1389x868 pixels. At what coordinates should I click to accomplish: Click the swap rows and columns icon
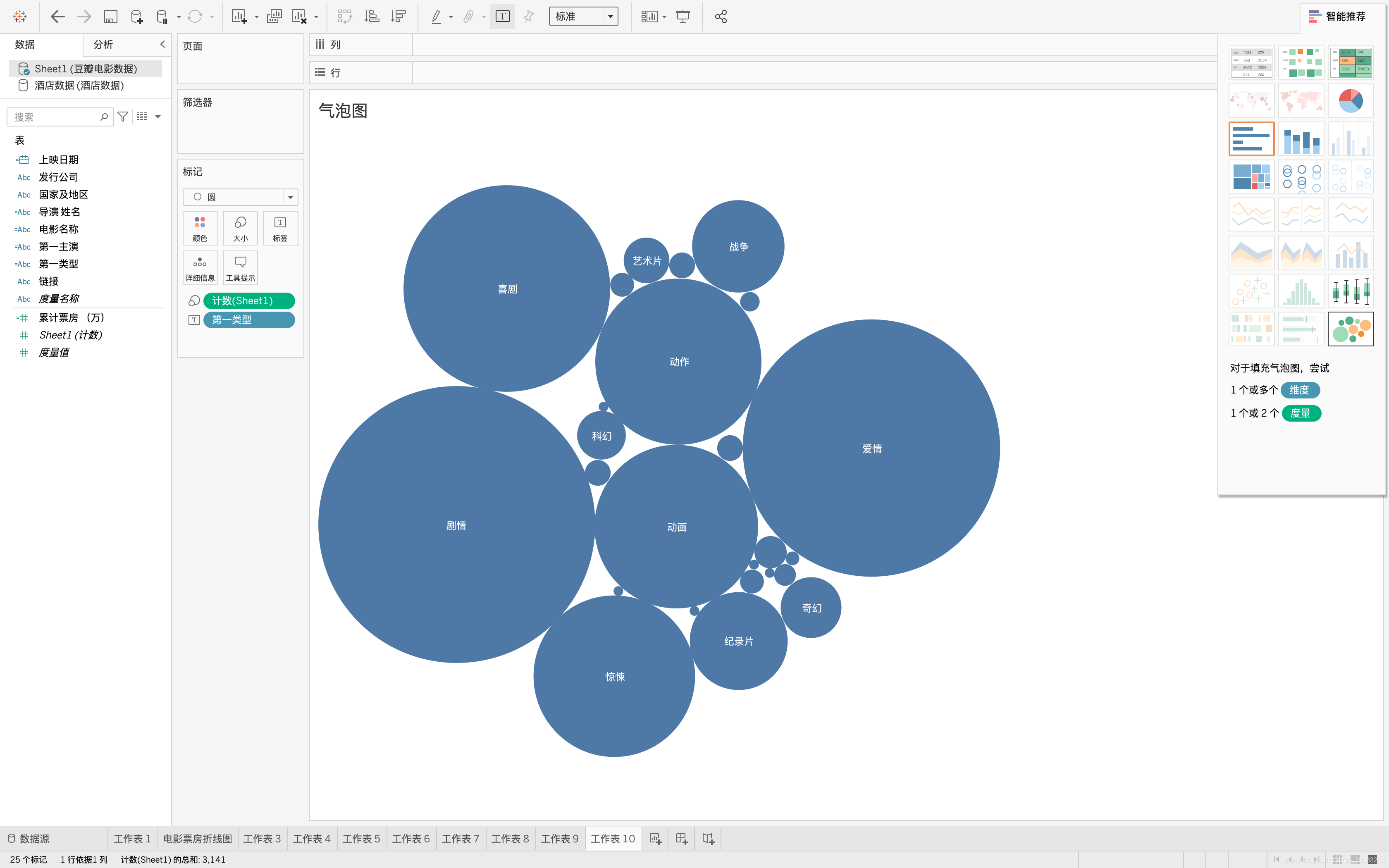click(x=344, y=17)
